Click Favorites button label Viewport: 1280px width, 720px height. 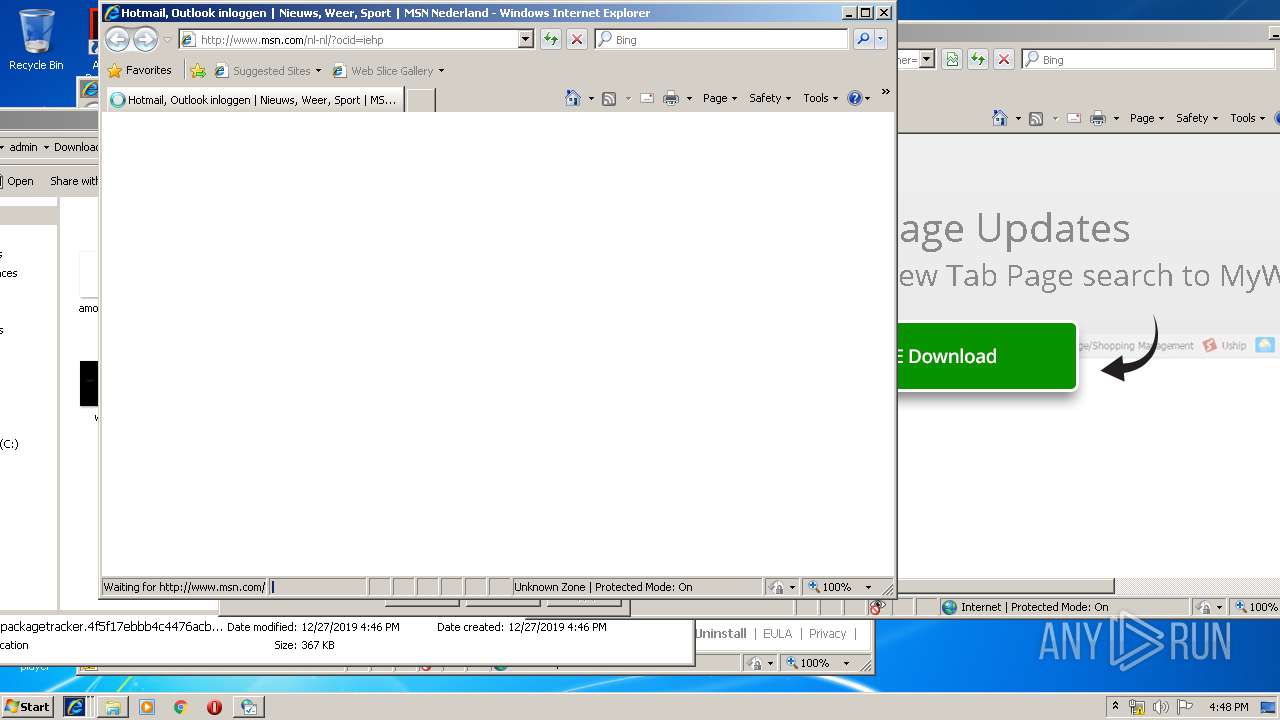point(149,70)
